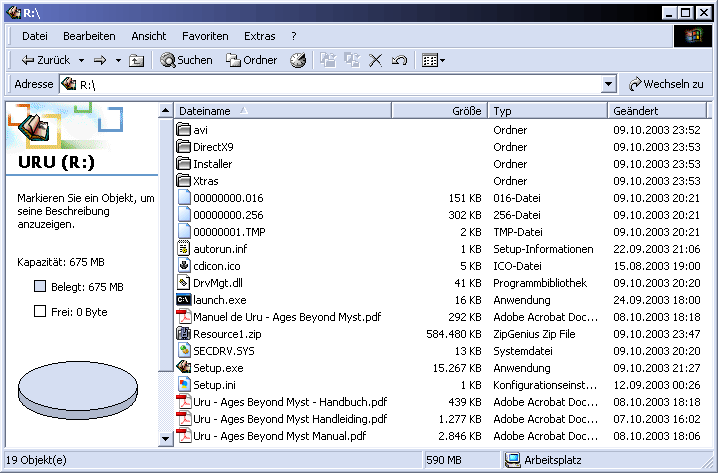Open the Favoriten menu
This screenshot has height=473, width=718.
pos(205,35)
